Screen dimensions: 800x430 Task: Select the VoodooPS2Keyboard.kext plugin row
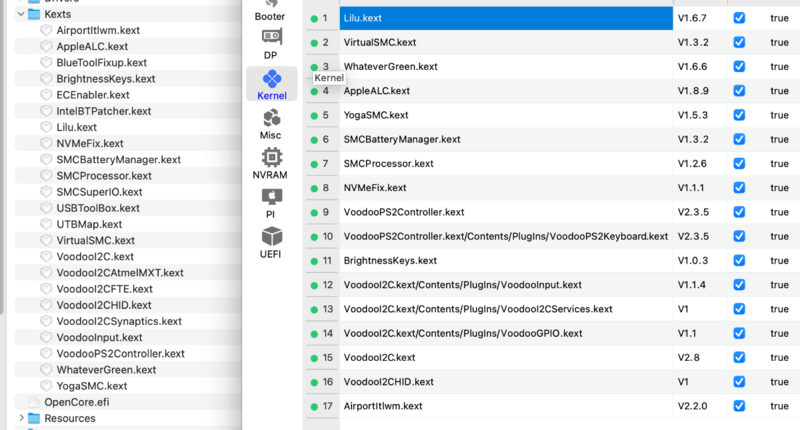(506, 236)
